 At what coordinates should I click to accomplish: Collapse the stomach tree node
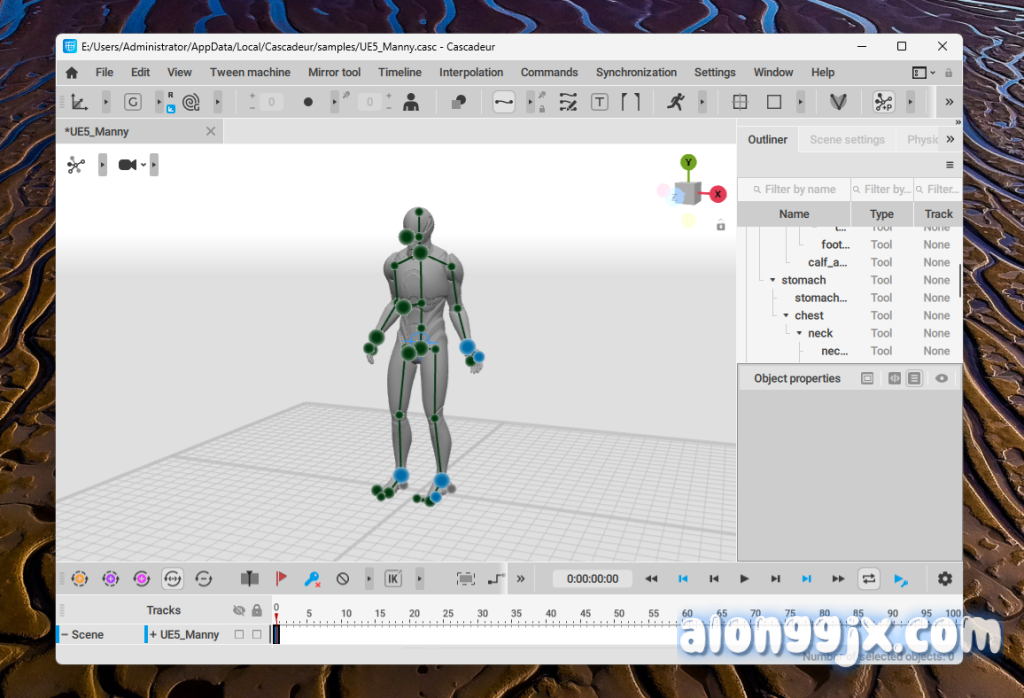773,281
